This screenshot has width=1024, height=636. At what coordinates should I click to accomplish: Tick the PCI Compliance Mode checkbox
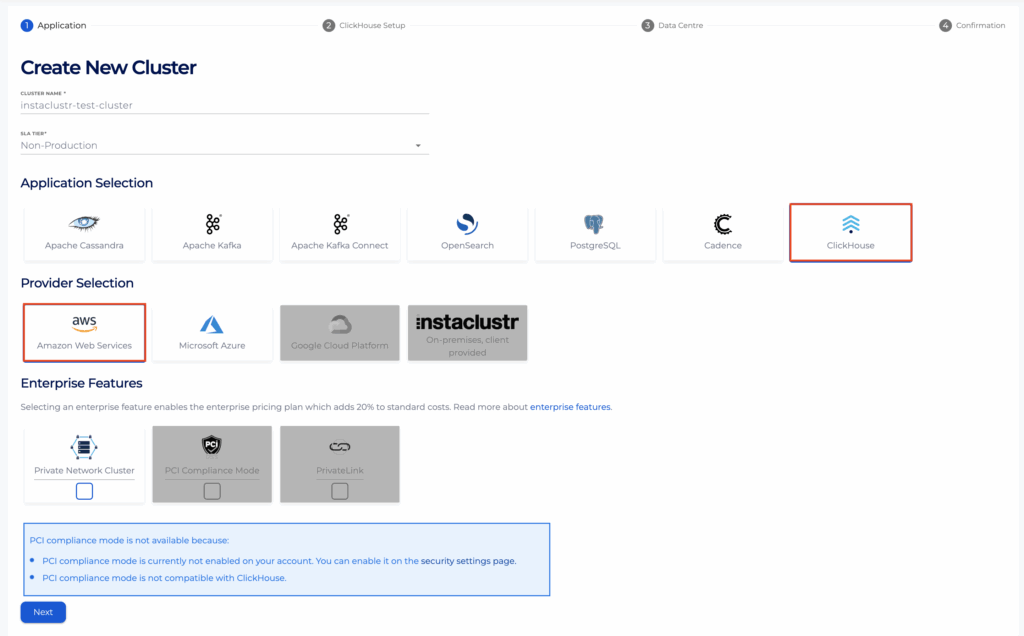click(x=212, y=491)
